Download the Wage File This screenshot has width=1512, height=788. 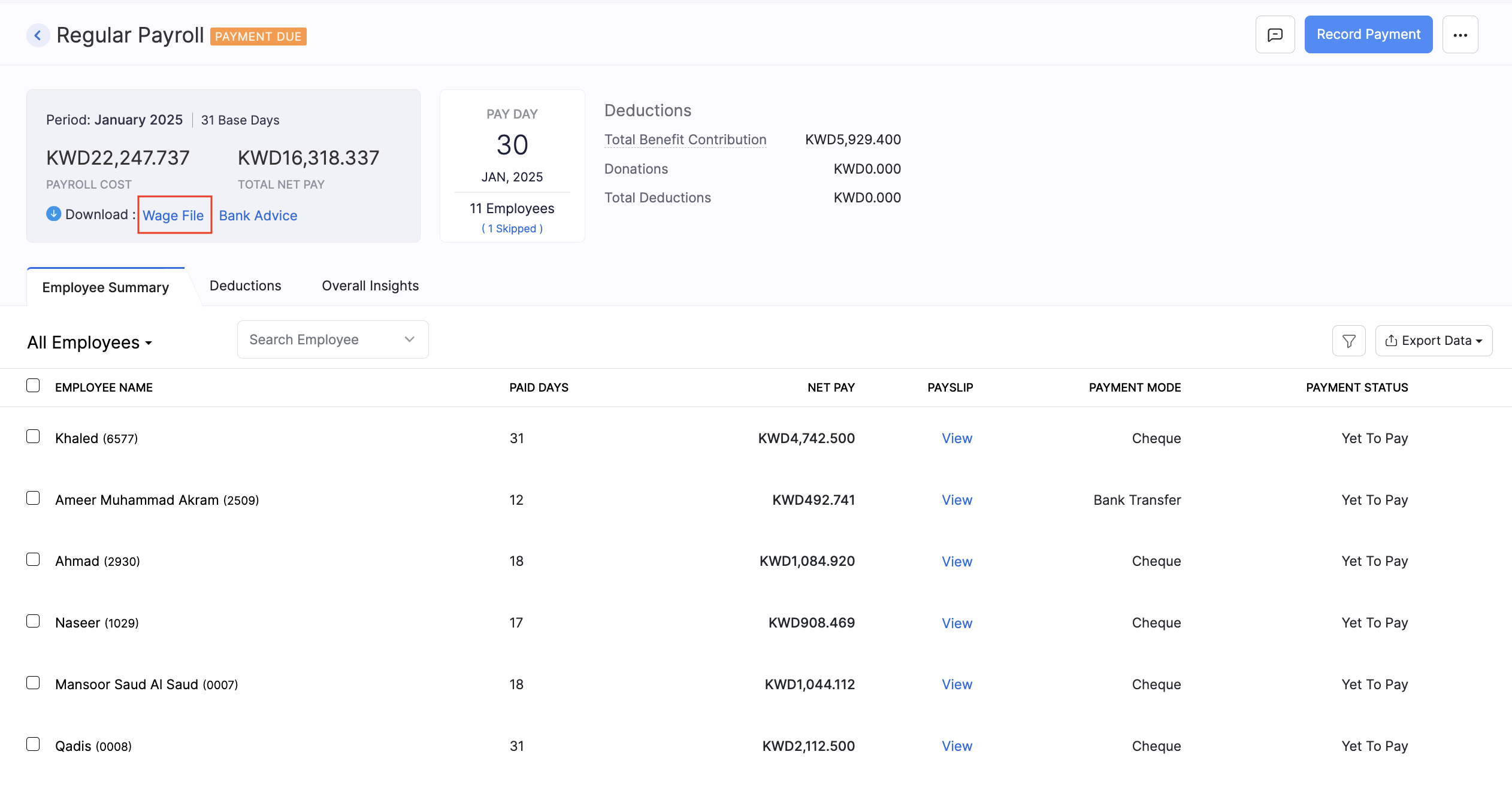tap(174, 215)
